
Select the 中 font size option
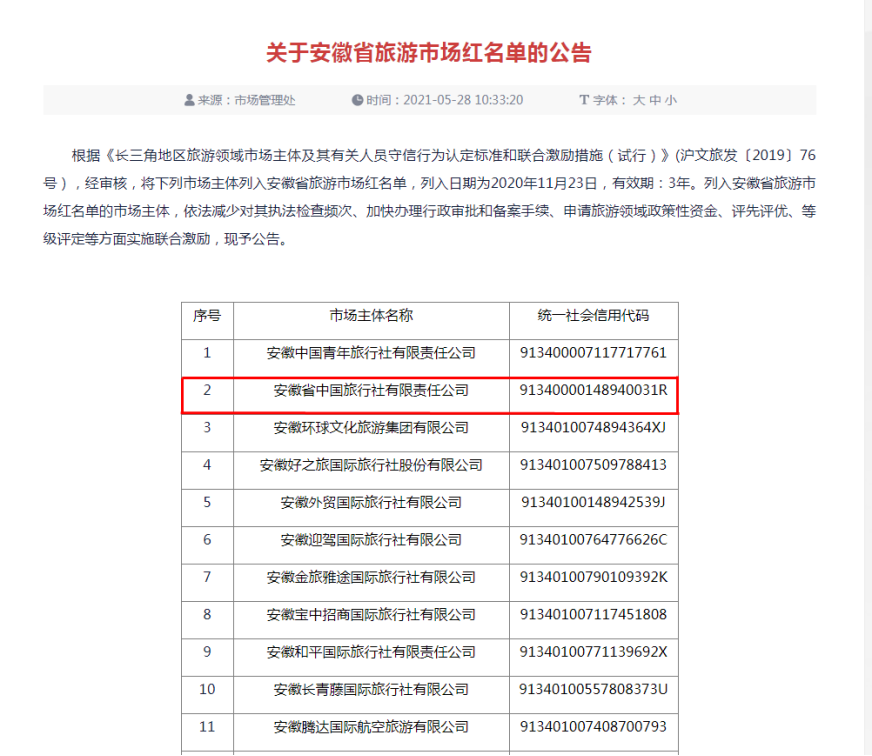coord(656,99)
